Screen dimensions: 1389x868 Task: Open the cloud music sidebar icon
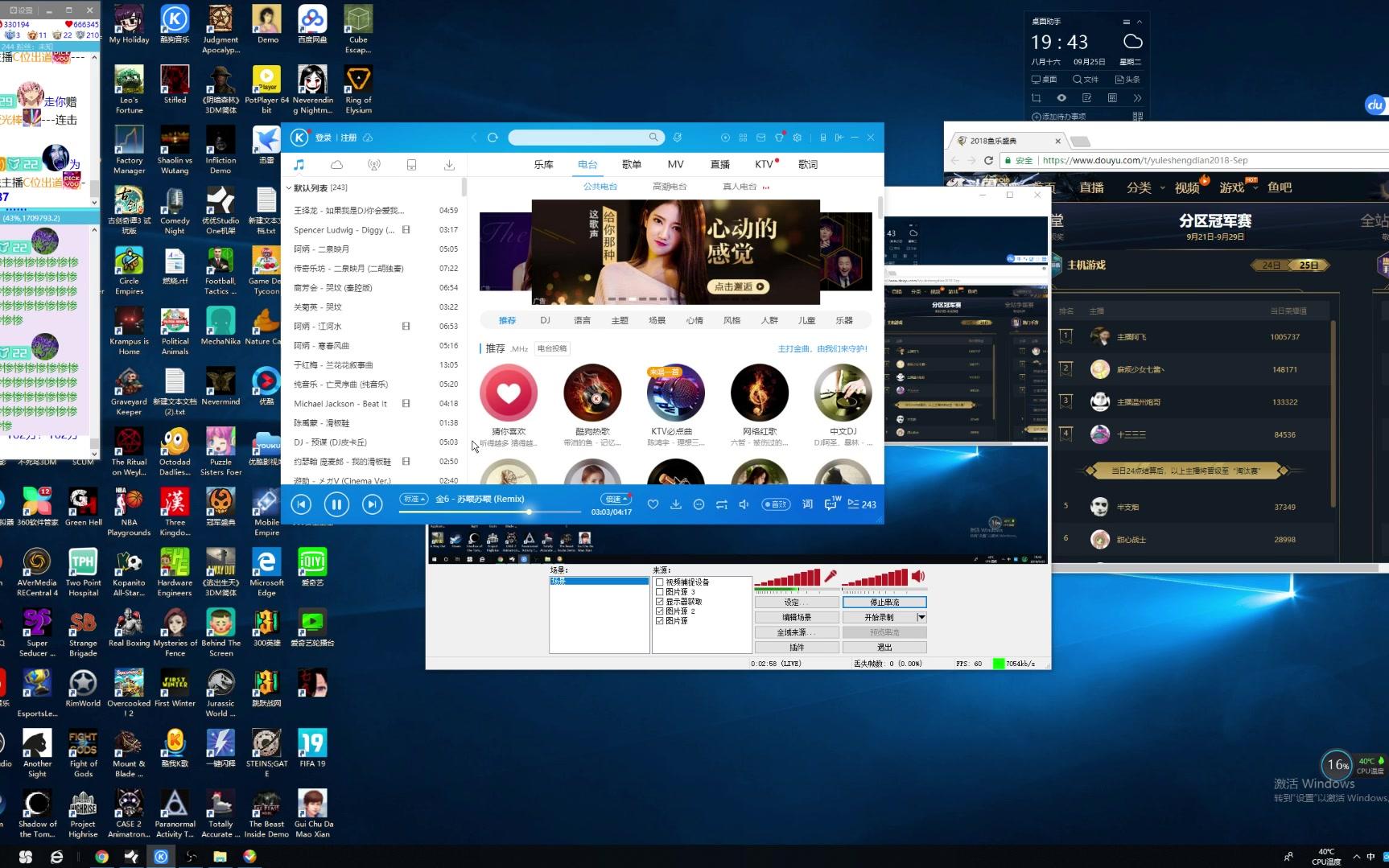336,164
